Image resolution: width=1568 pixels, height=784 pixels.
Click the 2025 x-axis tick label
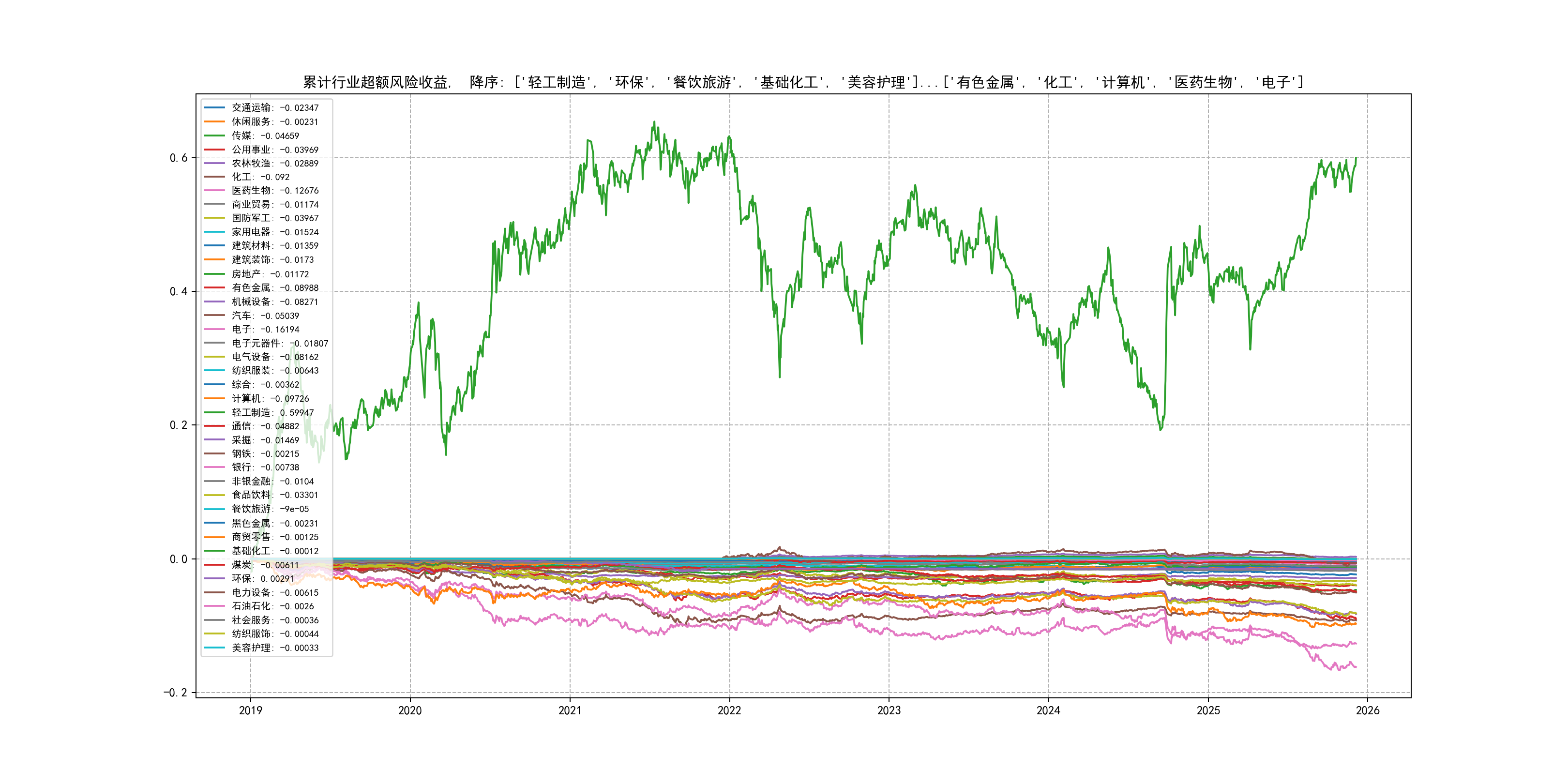(1208, 710)
